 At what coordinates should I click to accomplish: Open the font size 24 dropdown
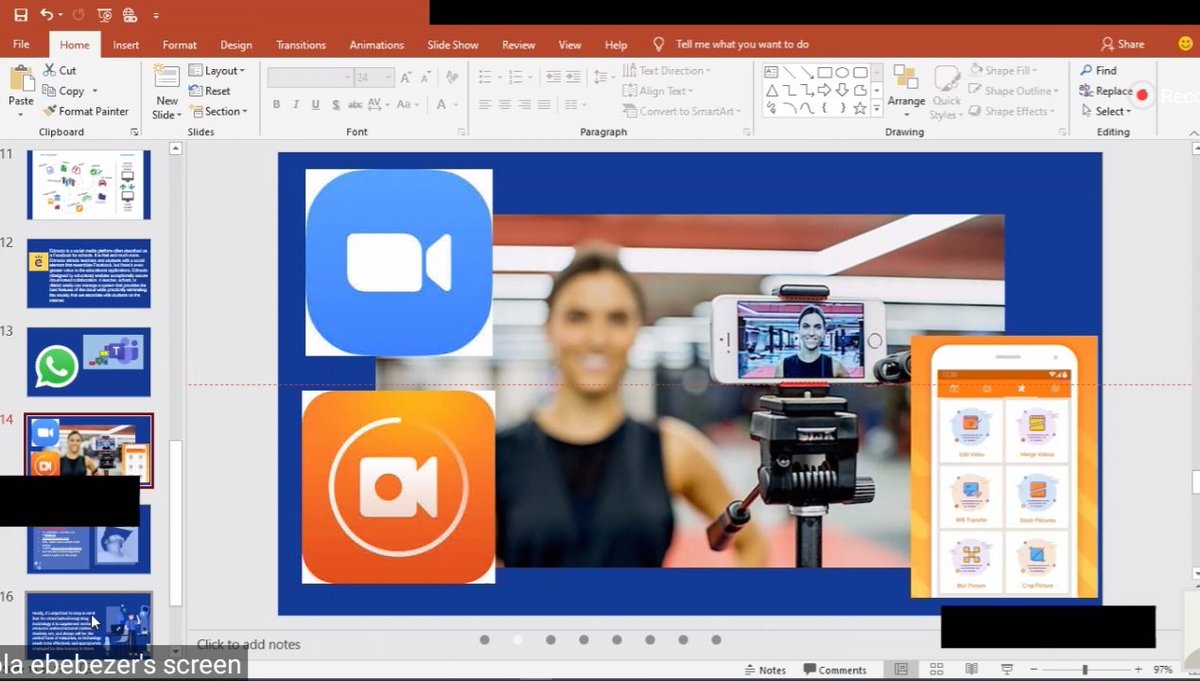374,77
